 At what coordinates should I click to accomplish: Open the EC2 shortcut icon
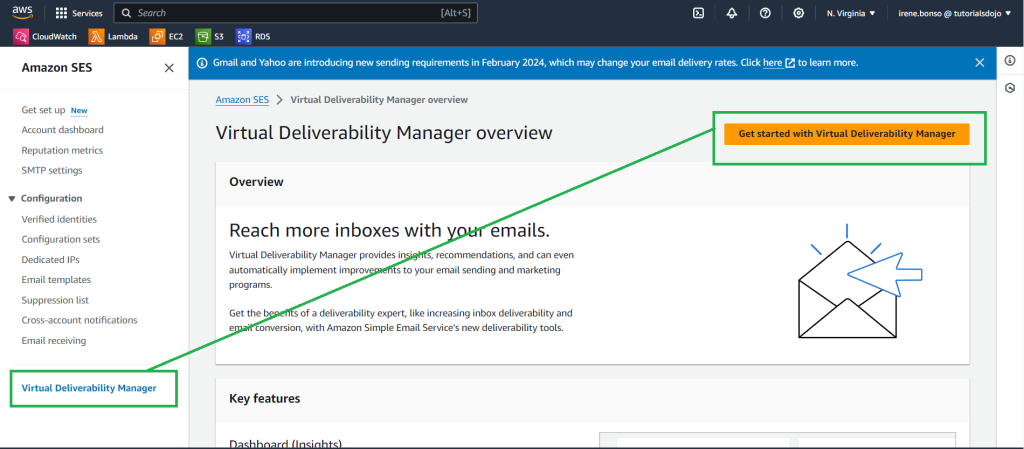click(157, 37)
